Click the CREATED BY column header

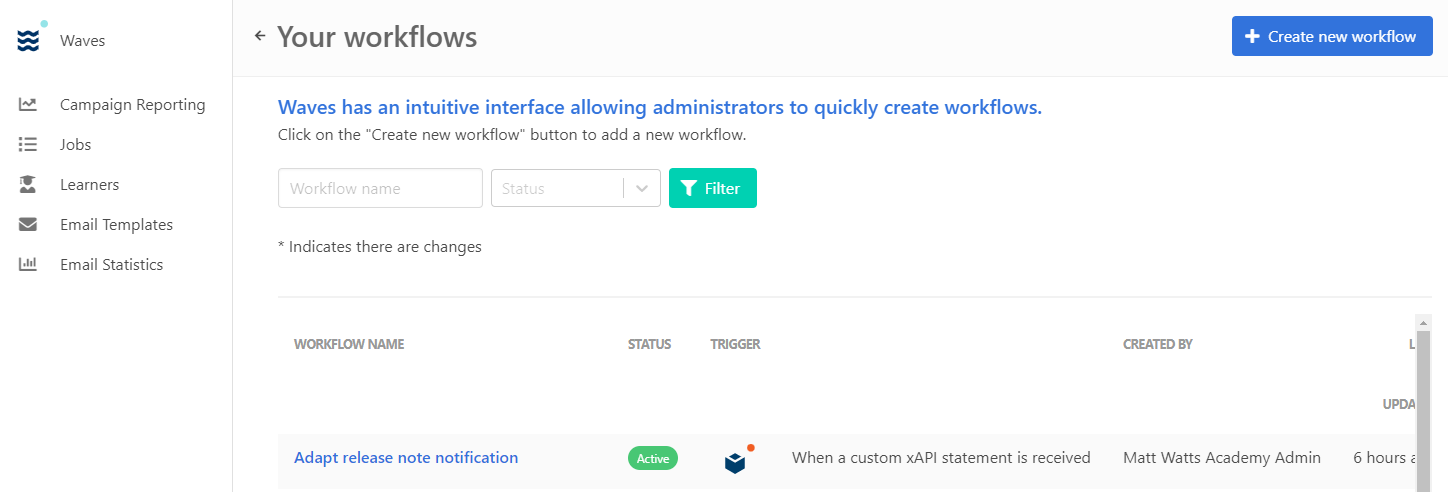point(1158,344)
